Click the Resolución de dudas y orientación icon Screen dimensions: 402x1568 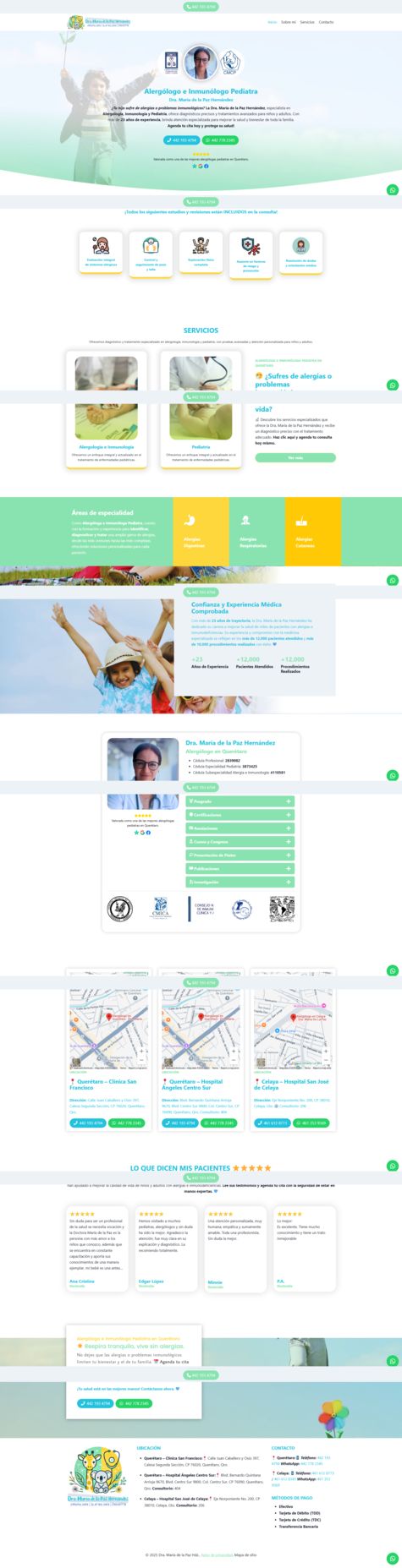[x=300, y=246]
